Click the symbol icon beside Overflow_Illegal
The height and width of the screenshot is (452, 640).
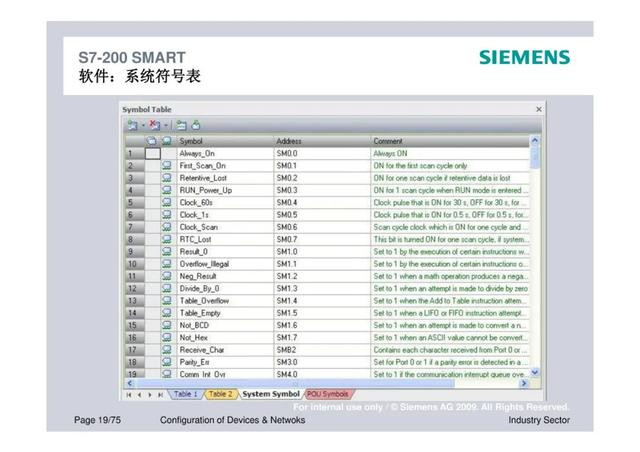point(167,264)
